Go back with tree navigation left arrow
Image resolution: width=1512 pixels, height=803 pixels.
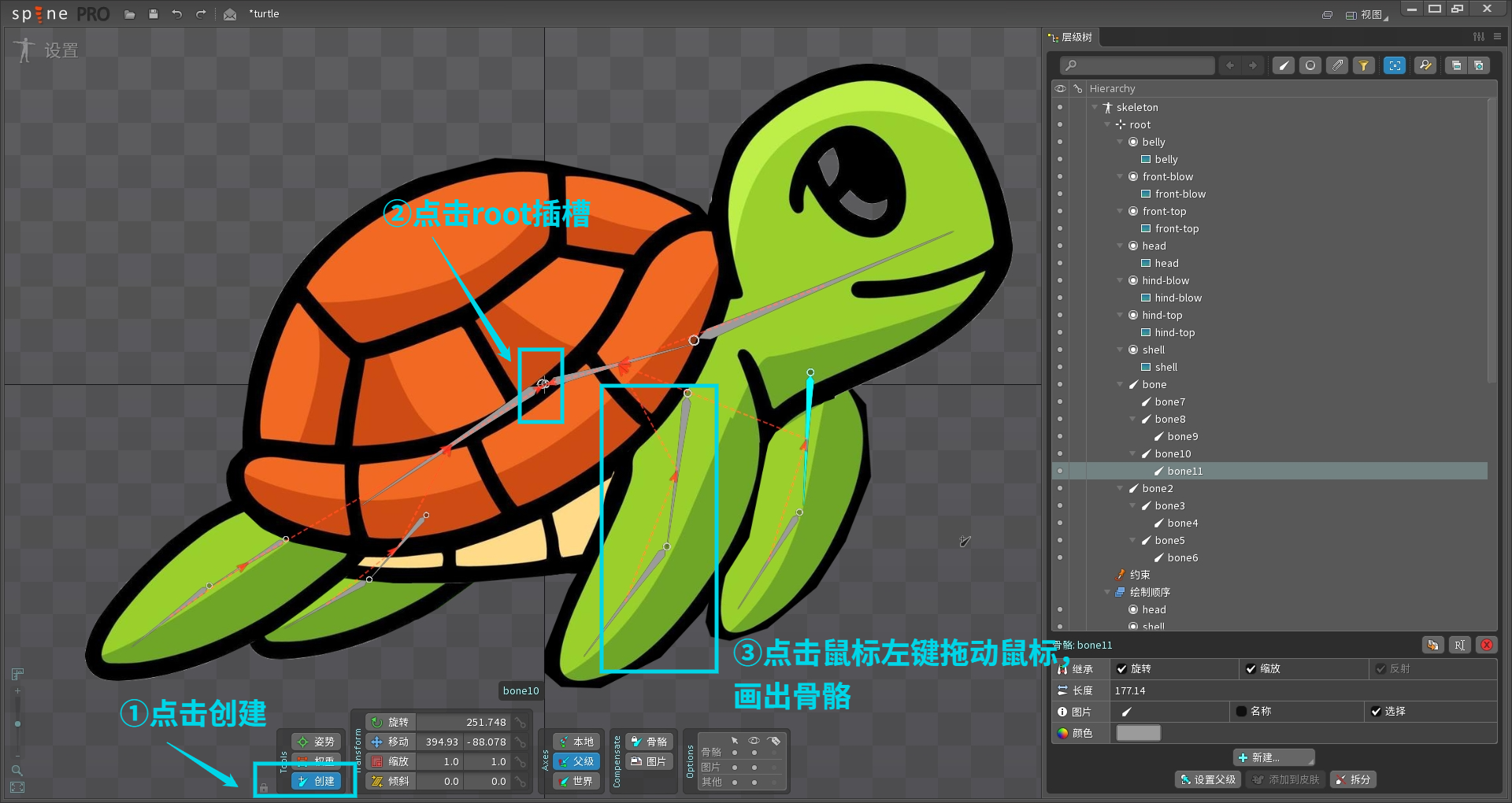tap(1230, 65)
